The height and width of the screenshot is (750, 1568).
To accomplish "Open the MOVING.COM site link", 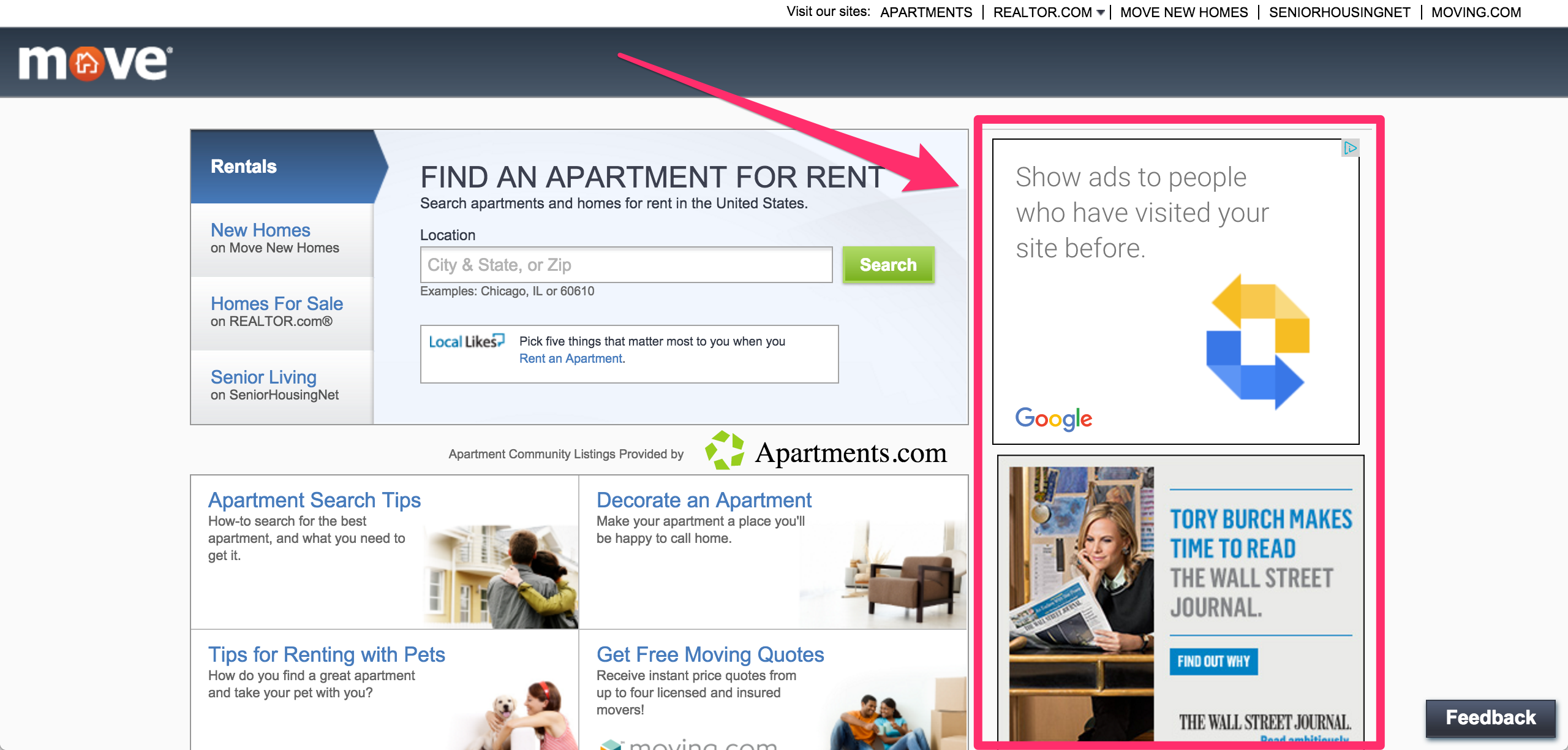I will [x=1476, y=12].
